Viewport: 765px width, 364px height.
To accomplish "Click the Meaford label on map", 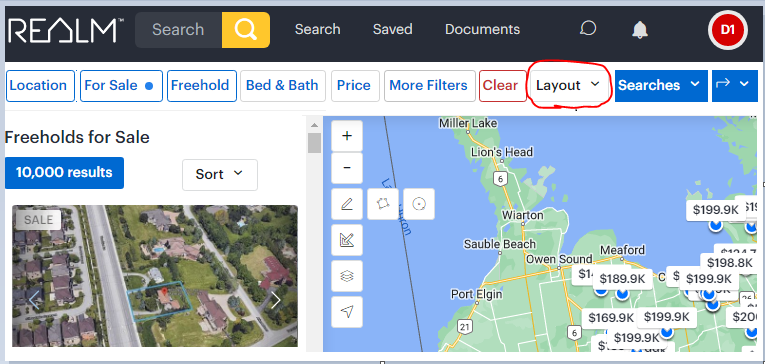I will click(622, 250).
